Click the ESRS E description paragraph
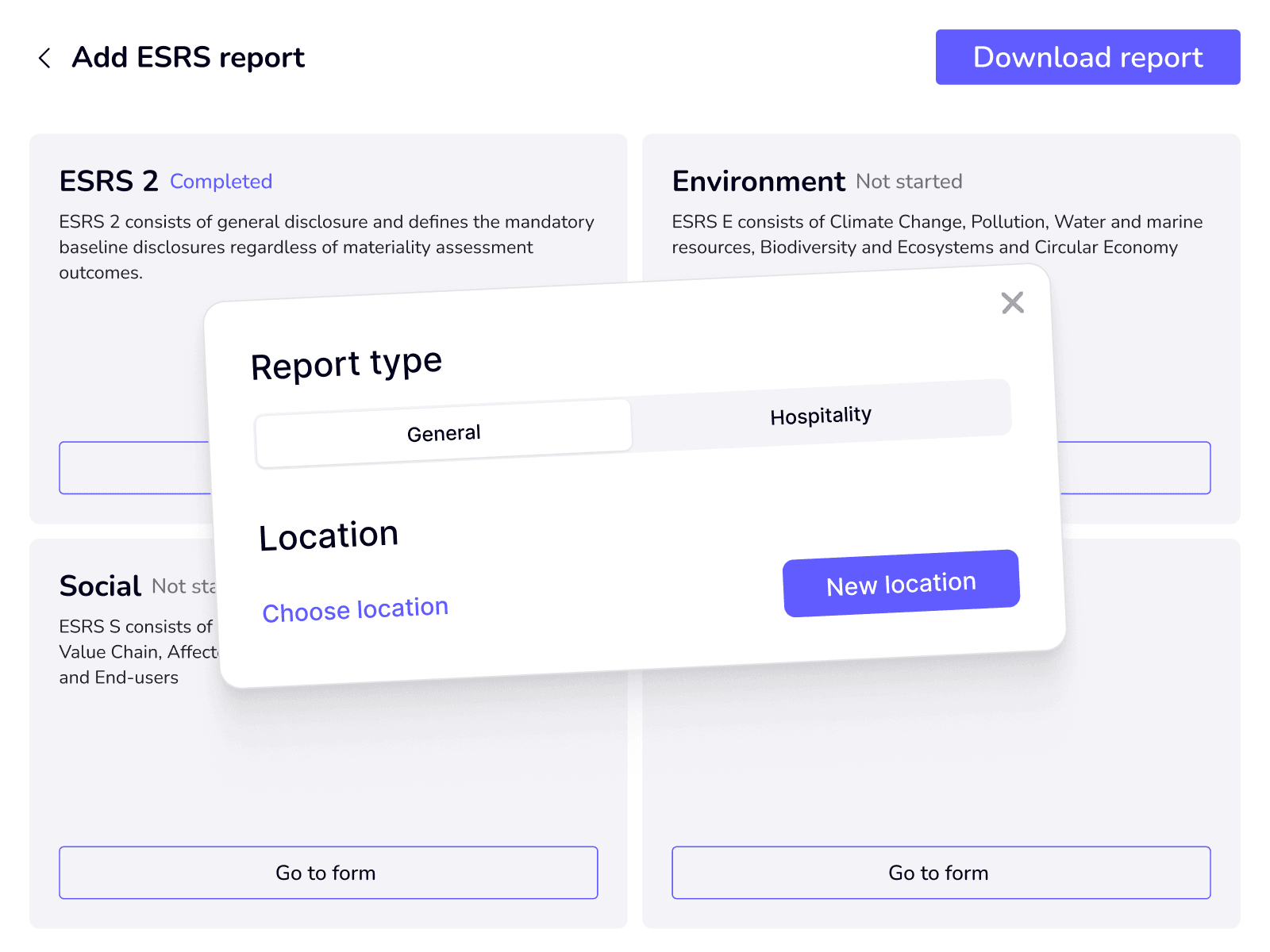The width and height of the screenshot is (1270, 952). 937,234
